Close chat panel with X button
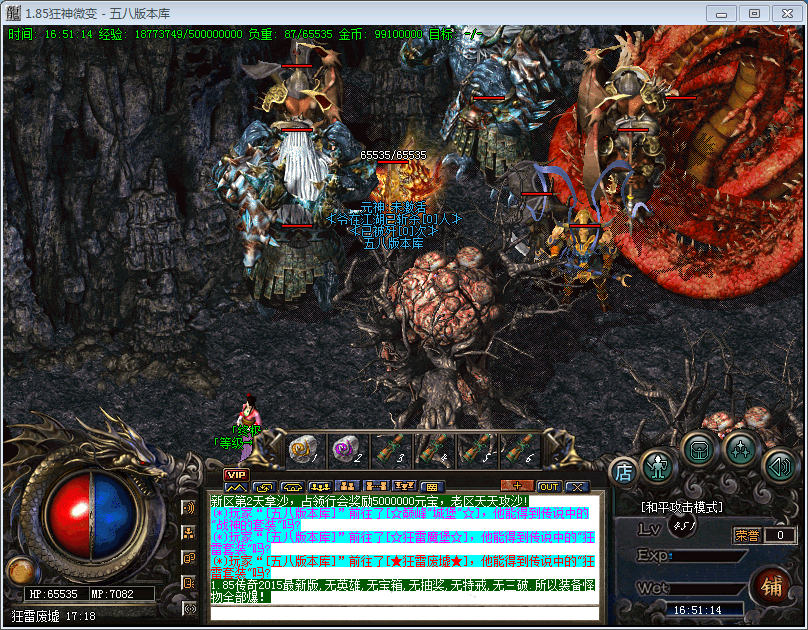 coord(577,487)
